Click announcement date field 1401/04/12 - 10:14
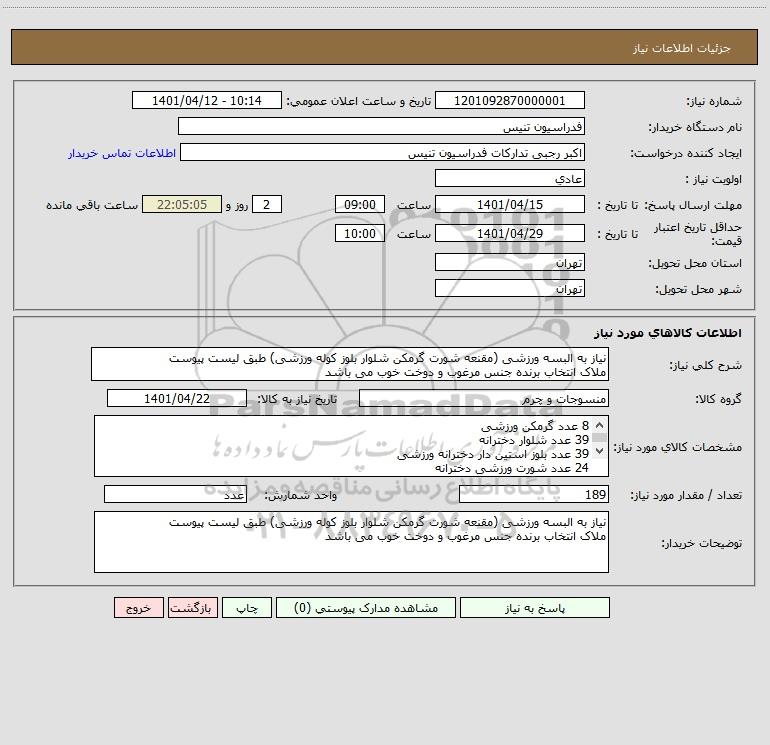Viewport: 770px width, 745px height. 207,100
